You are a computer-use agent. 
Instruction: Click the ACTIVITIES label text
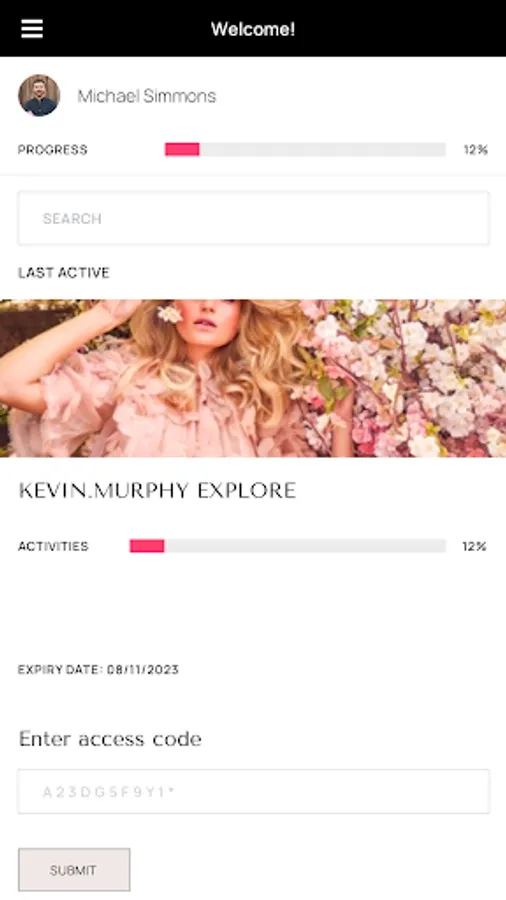[x=53, y=546]
